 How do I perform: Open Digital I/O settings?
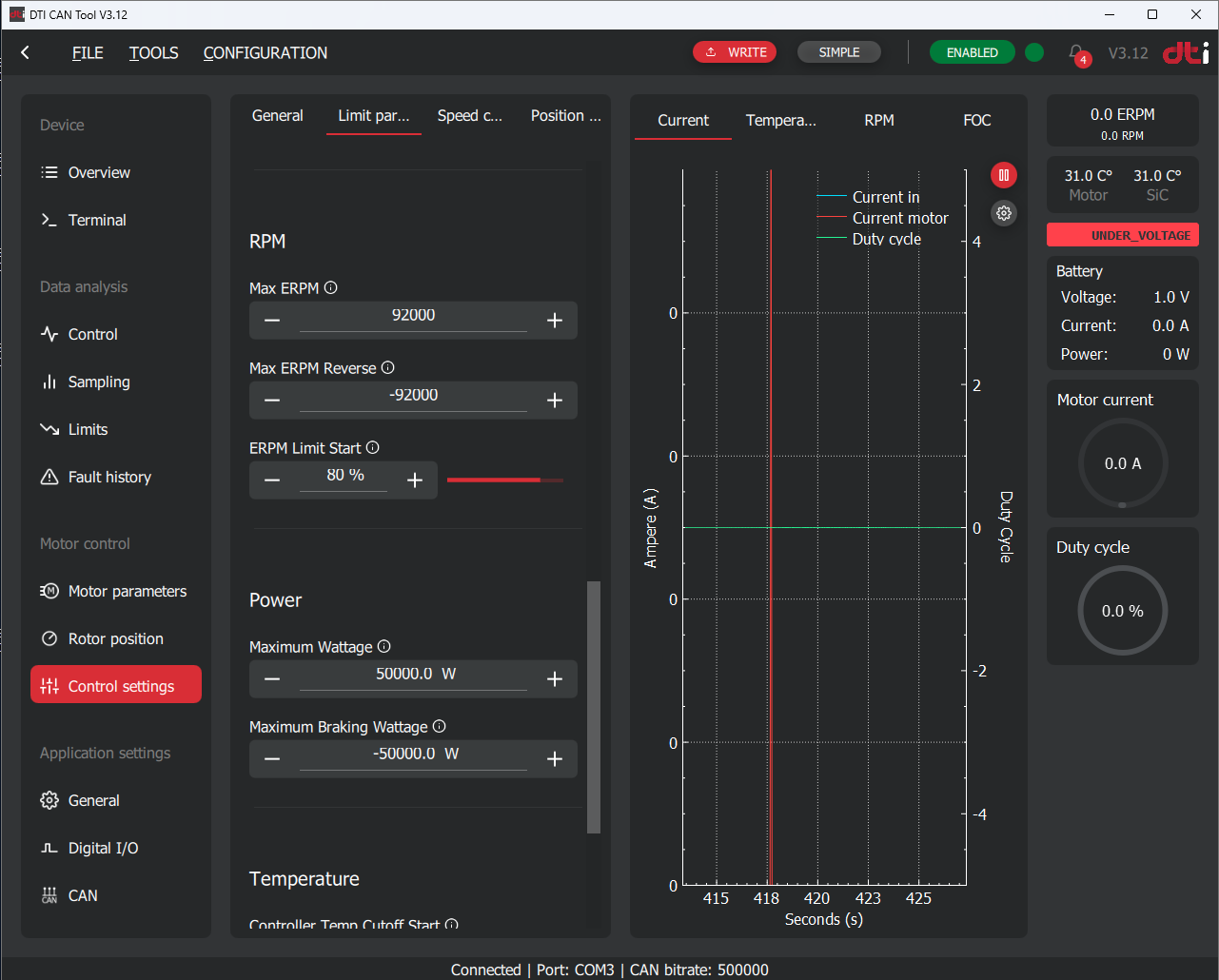(x=116, y=848)
